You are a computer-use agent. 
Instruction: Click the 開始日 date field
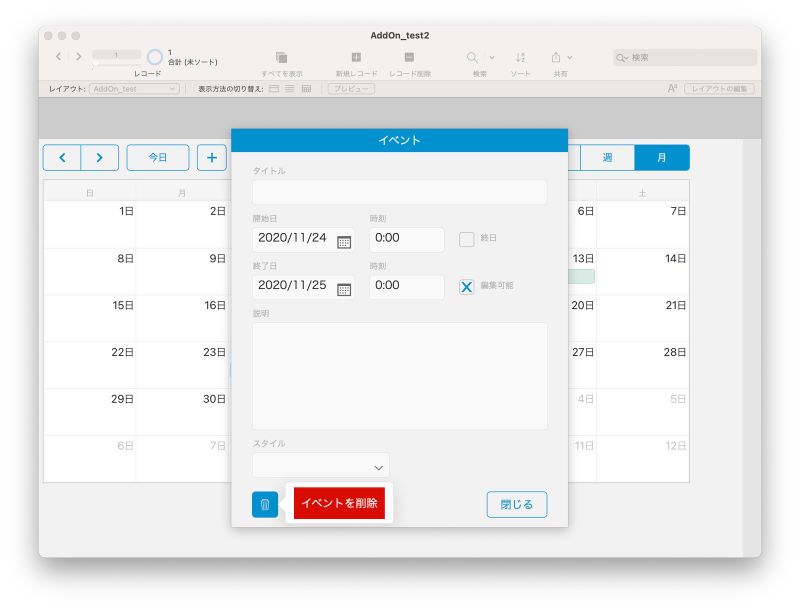coord(303,239)
